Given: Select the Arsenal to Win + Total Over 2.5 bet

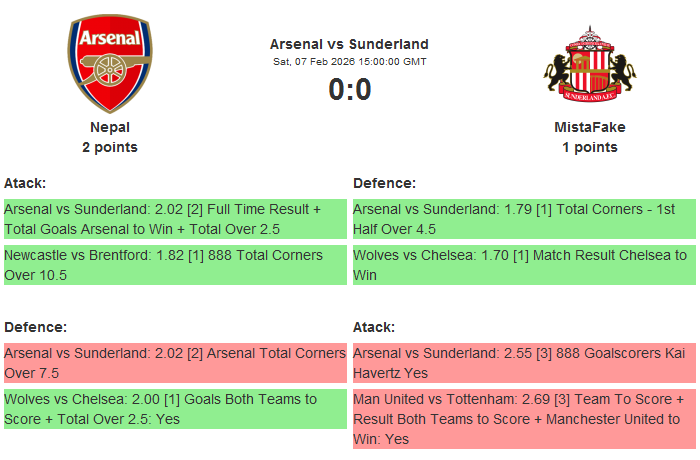Looking at the screenshot, I should pyautogui.click(x=174, y=219).
